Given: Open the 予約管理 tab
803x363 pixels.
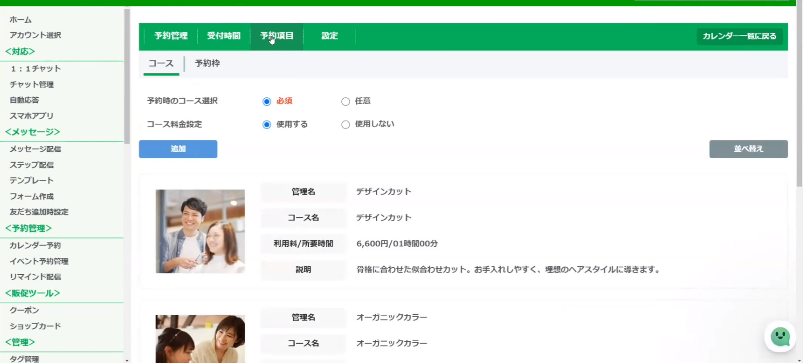Looking at the screenshot, I should pyautogui.click(x=171, y=36).
